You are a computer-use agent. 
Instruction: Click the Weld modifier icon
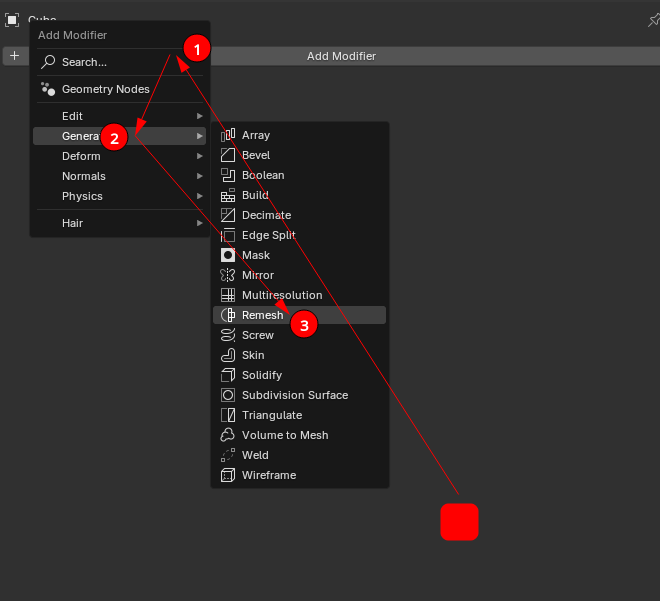228,455
